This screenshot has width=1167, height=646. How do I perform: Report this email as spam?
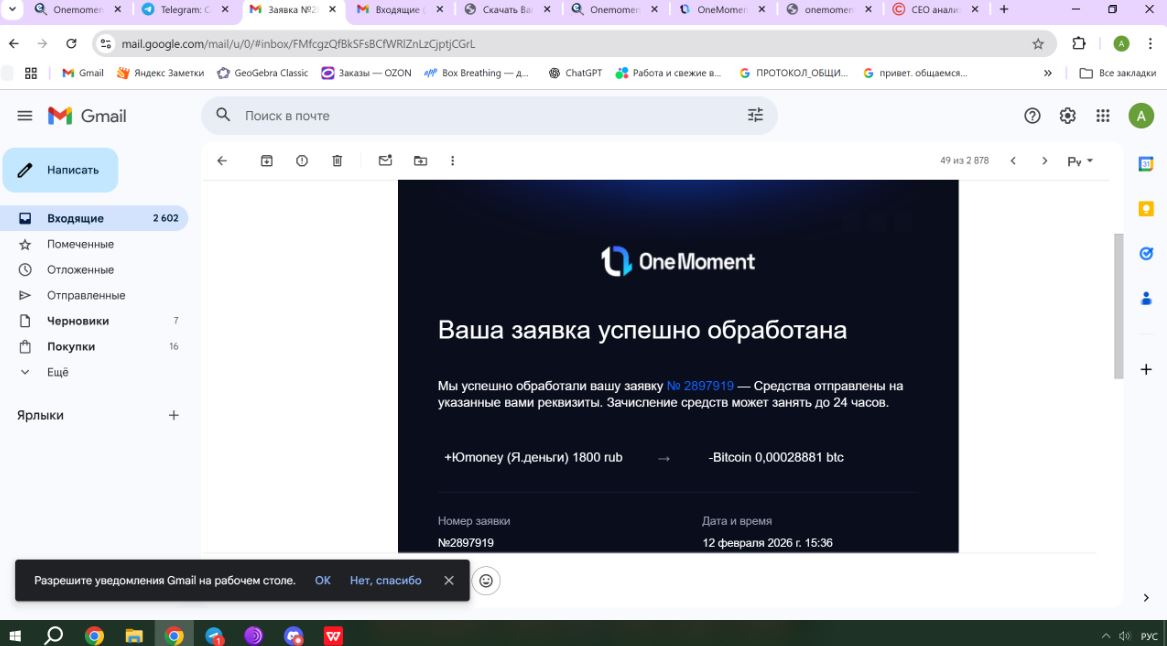(x=302, y=161)
